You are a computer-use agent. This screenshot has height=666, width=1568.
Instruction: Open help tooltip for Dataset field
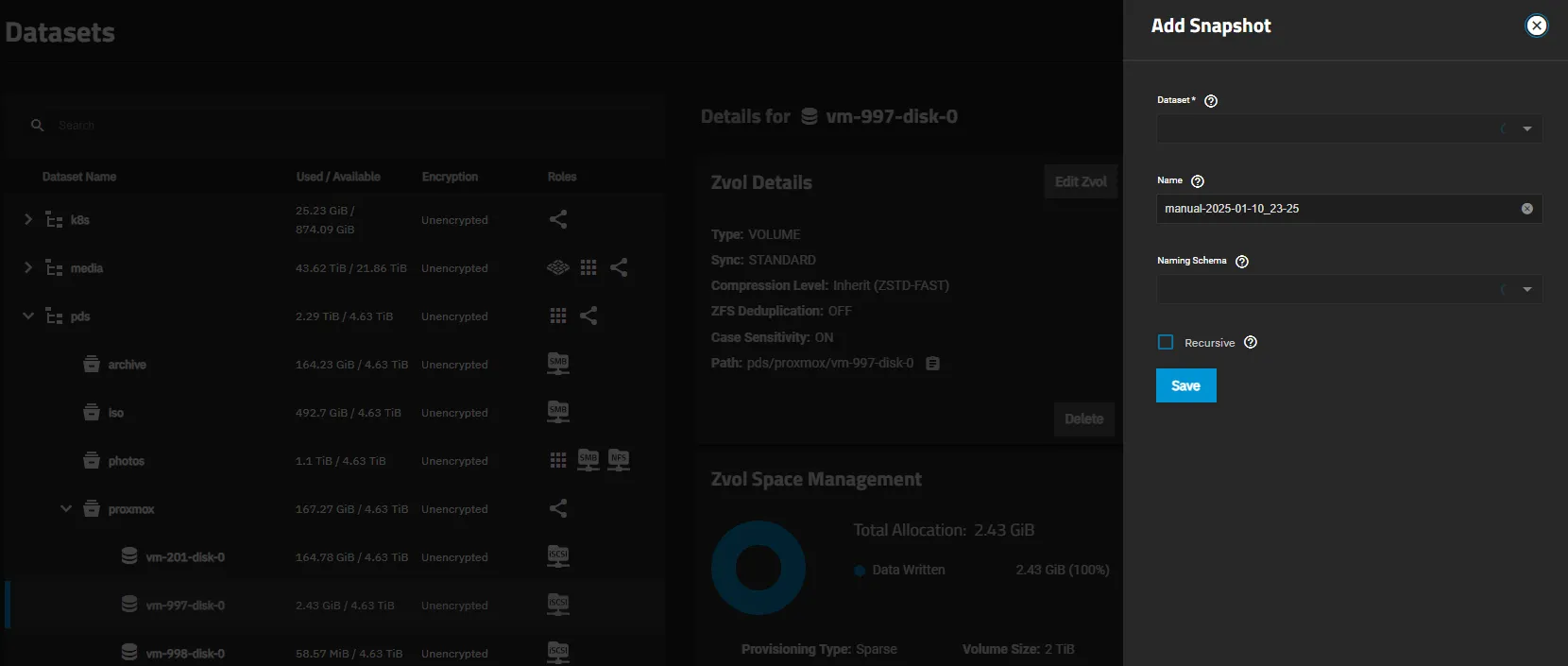1211,101
